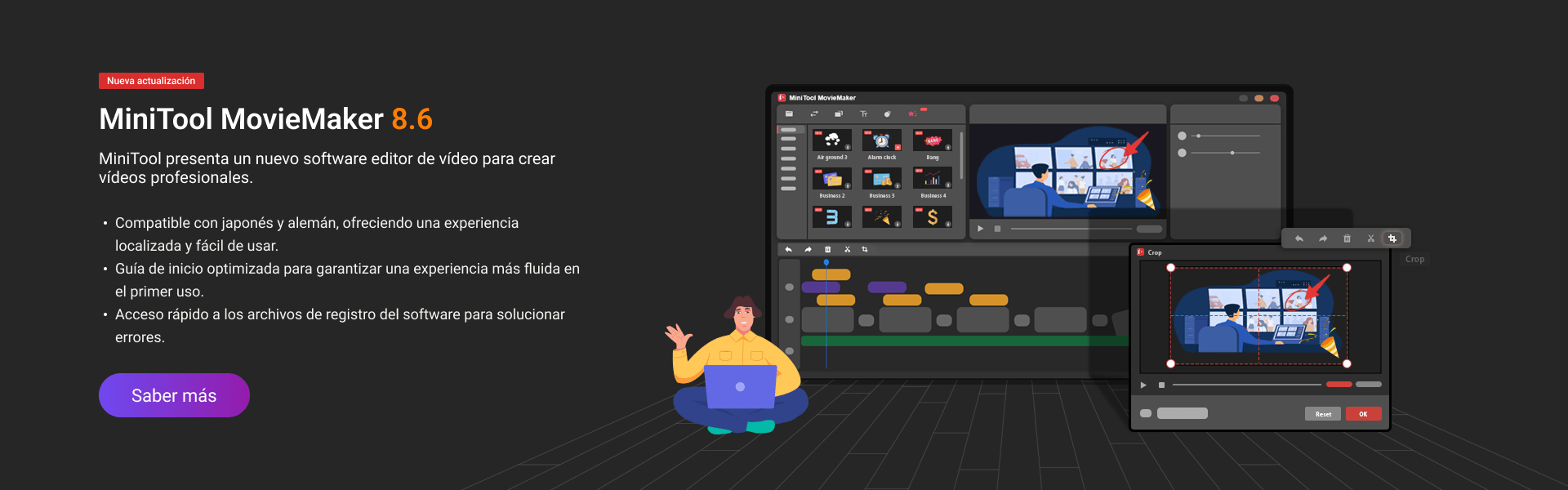Stop playback in Crop dialog

click(1161, 385)
